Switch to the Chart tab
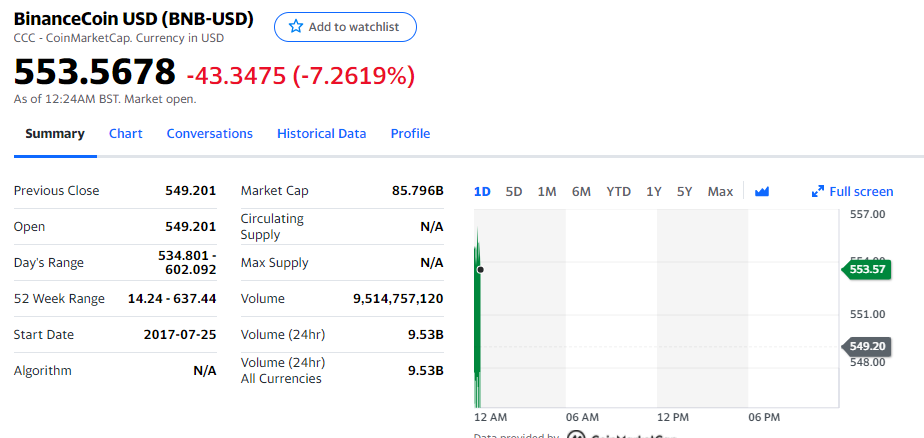Screen dimensions: 924x438 point(126,134)
